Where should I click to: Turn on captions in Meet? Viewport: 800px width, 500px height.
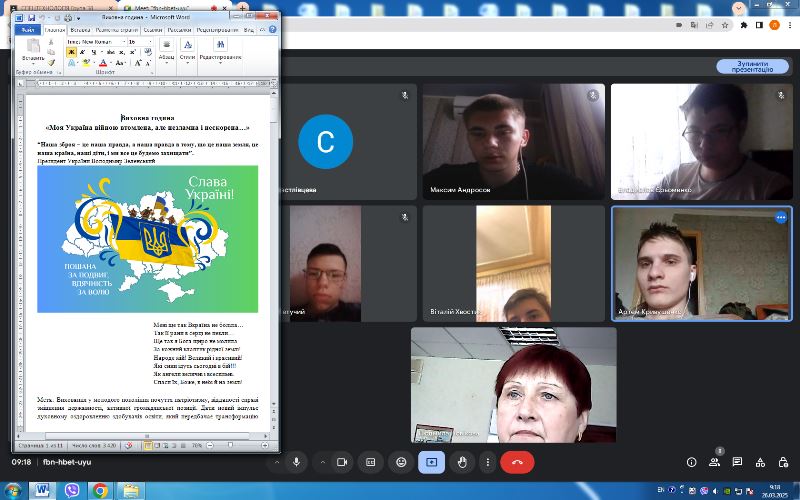[x=371, y=462]
